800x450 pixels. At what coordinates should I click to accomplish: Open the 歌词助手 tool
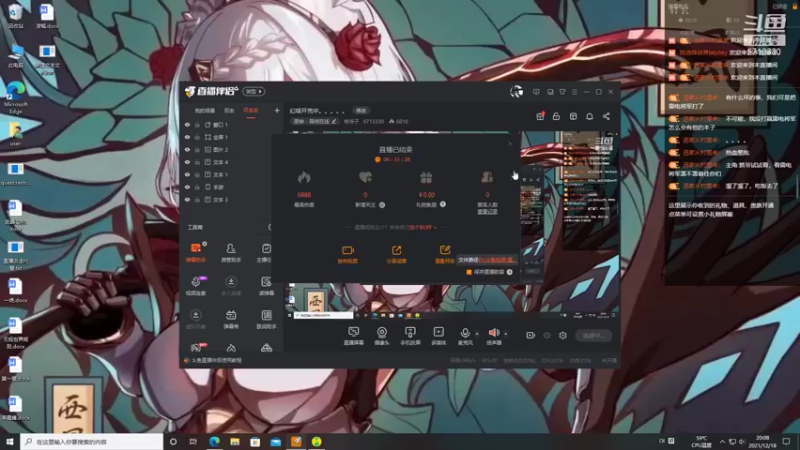coord(266,319)
